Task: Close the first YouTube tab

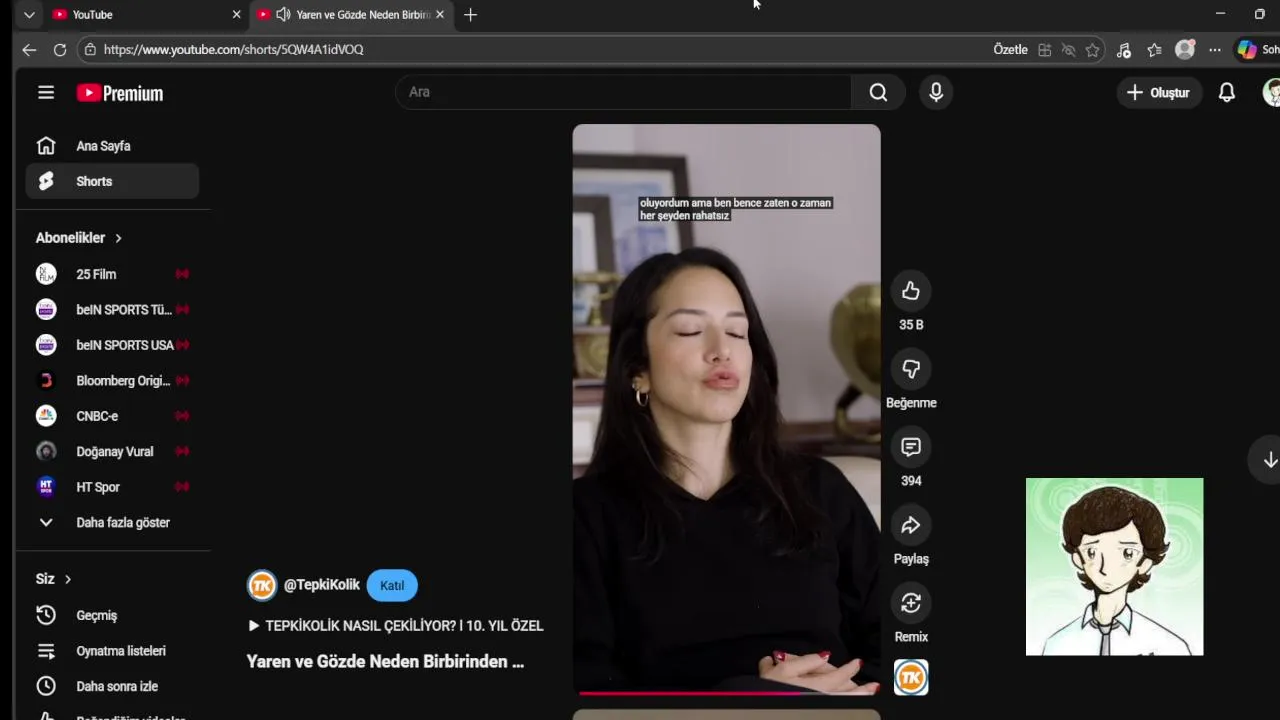Action: pos(236,15)
